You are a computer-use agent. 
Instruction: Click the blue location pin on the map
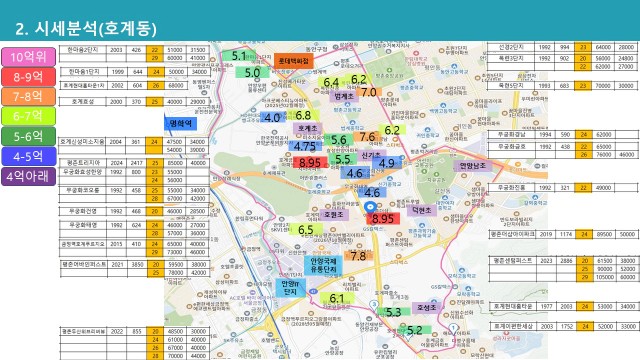(370, 207)
